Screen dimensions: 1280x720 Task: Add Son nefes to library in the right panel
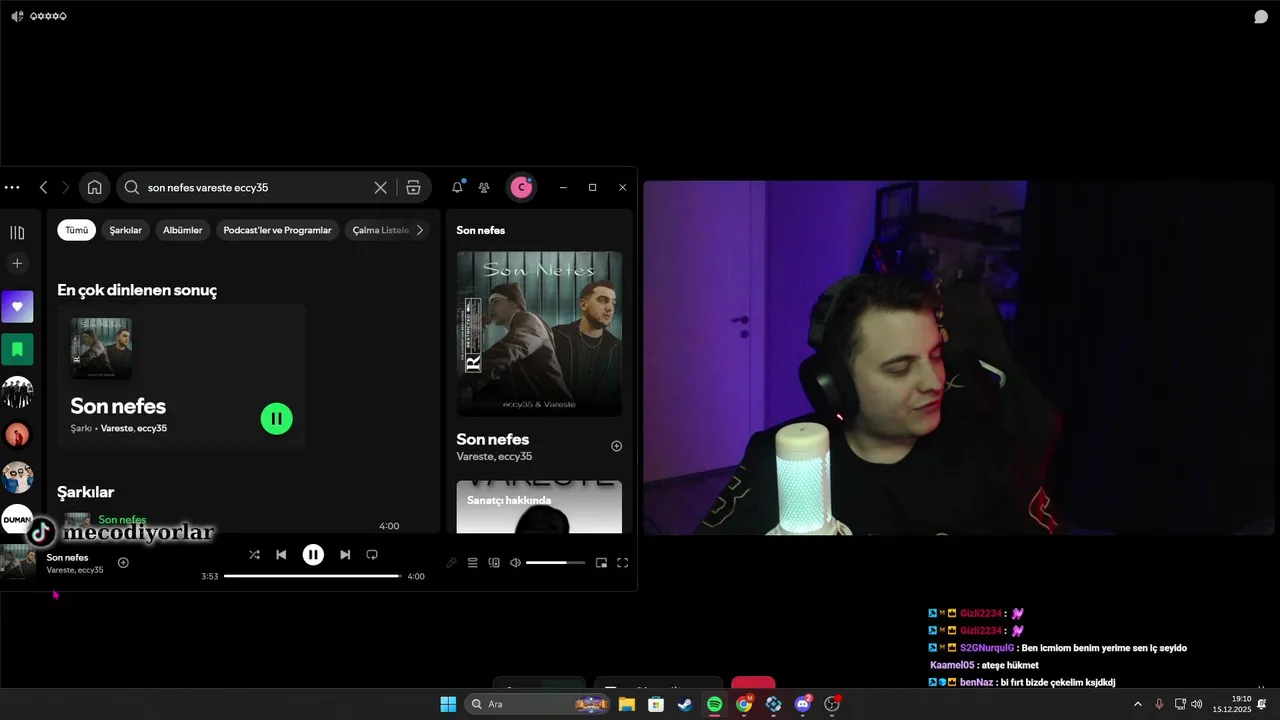(x=616, y=446)
